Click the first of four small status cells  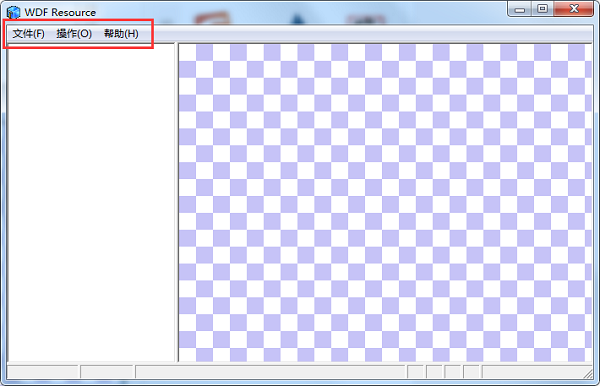(416, 371)
